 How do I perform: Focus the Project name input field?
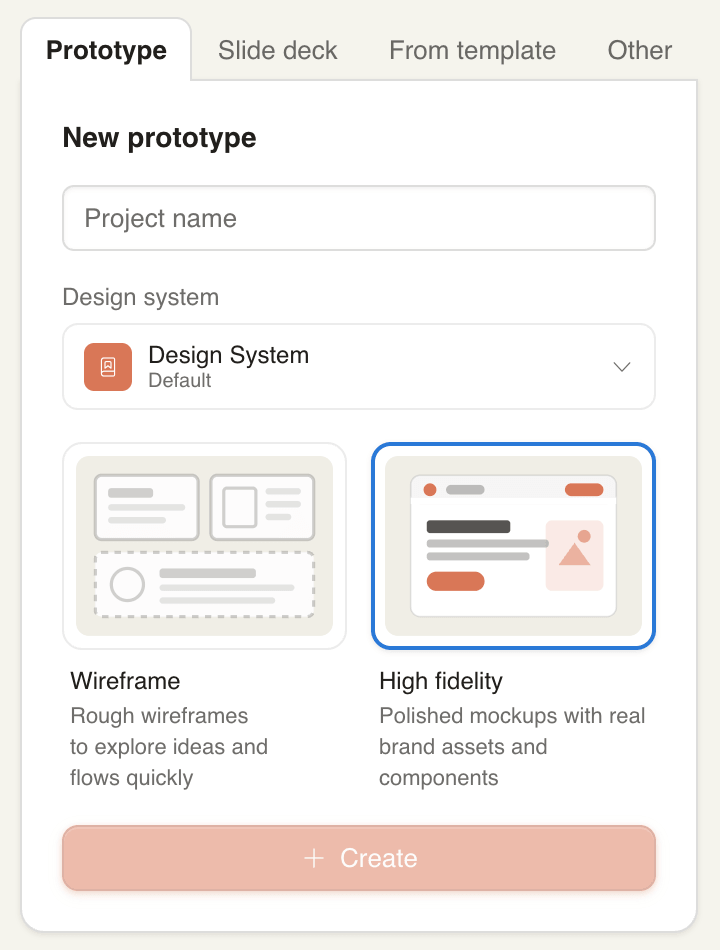(x=358, y=218)
